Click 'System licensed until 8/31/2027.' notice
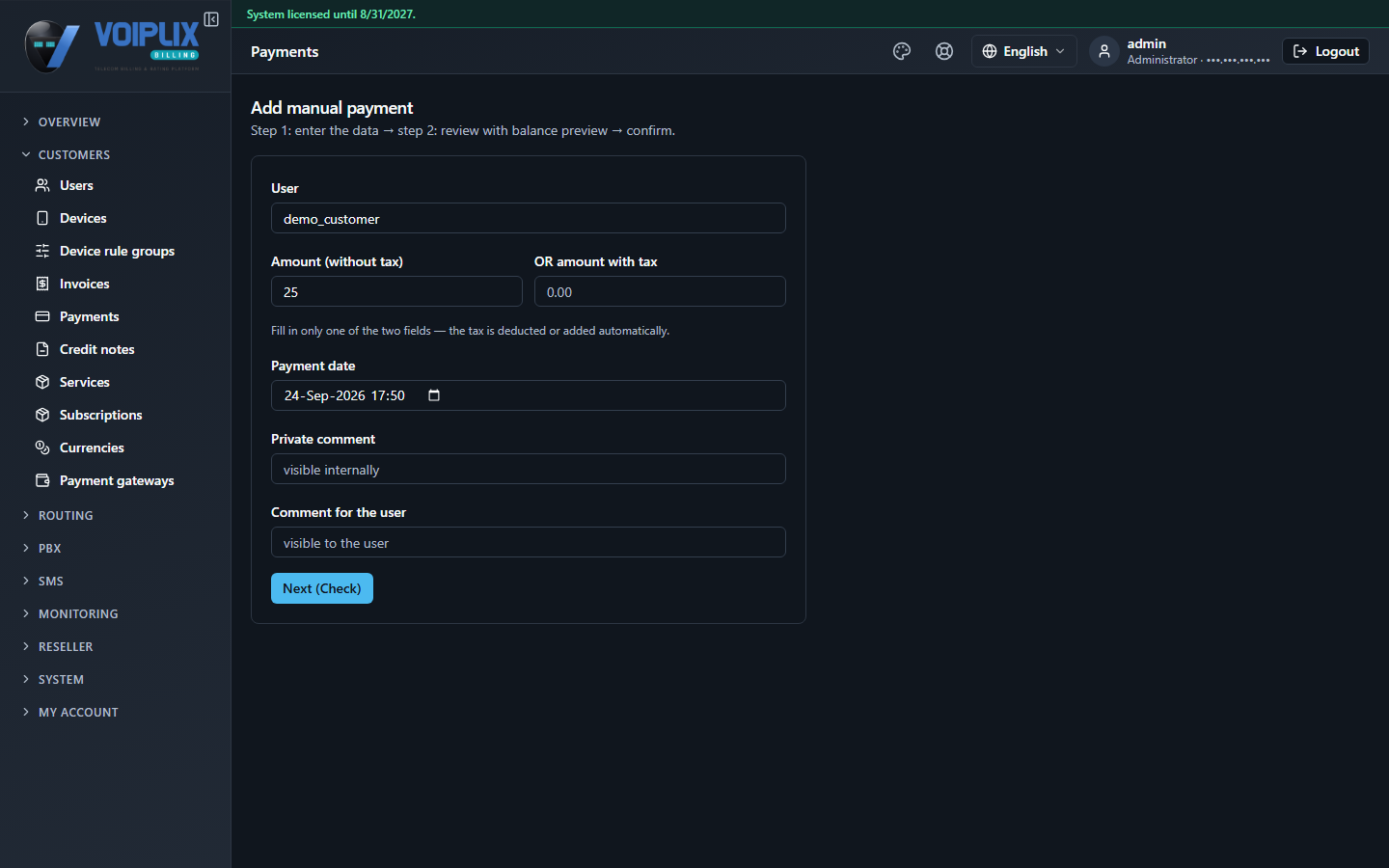Screen dimensions: 1389x868 click(331, 14)
